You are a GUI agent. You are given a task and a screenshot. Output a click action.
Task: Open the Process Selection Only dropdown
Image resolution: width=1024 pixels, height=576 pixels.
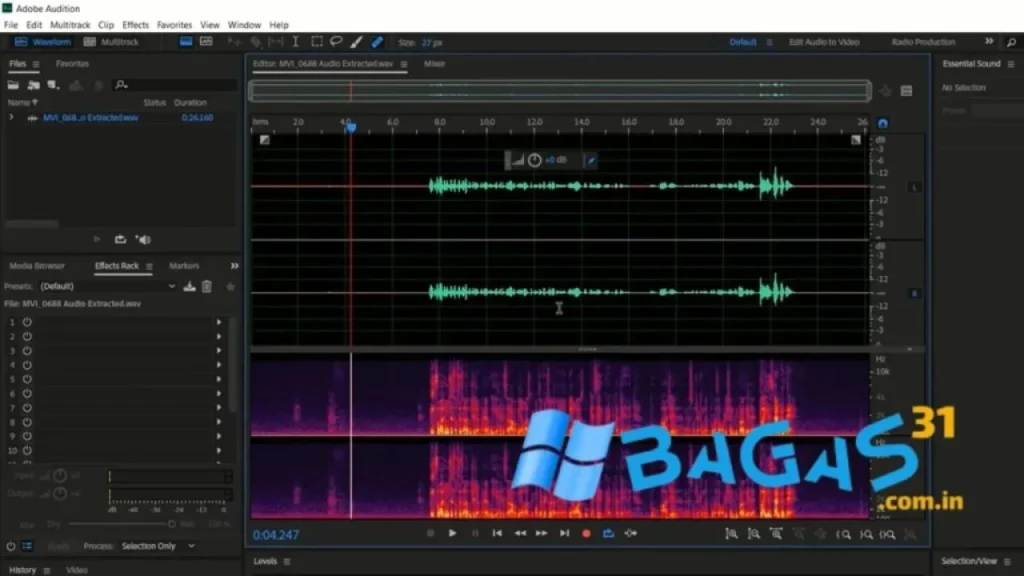click(157, 546)
